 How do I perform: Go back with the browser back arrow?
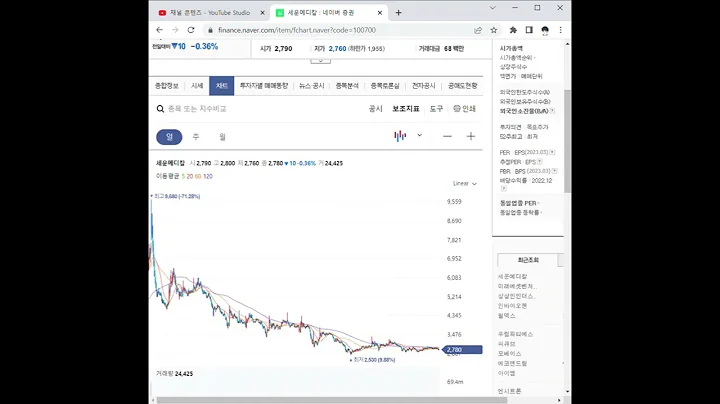pyautogui.click(x=159, y=30)
